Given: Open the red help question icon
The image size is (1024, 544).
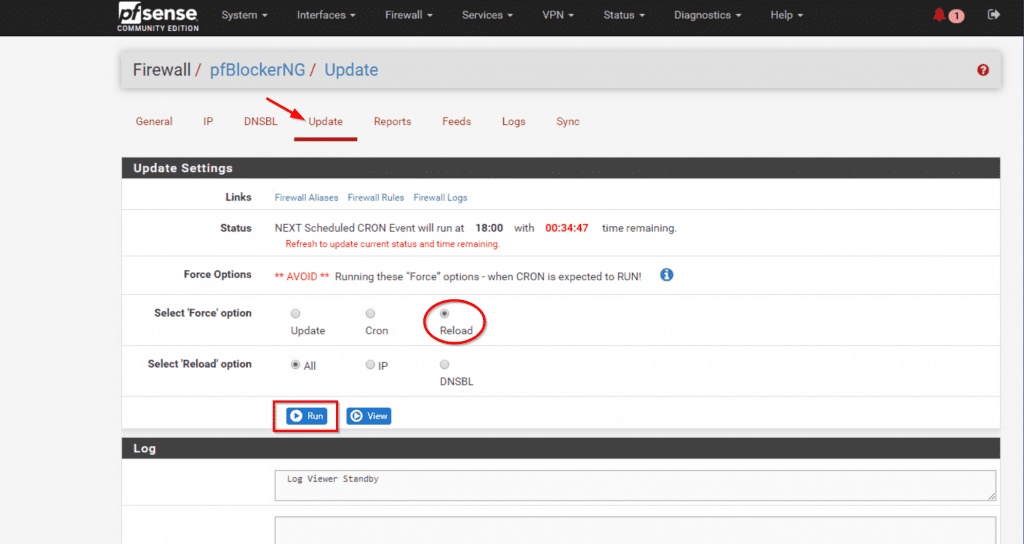Looking at the screenshot, I should pyautogui.click(x=983, y=70).
